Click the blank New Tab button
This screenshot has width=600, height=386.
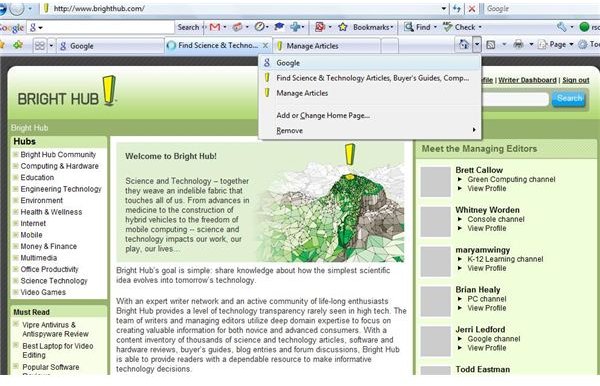[x=390, y=46]
